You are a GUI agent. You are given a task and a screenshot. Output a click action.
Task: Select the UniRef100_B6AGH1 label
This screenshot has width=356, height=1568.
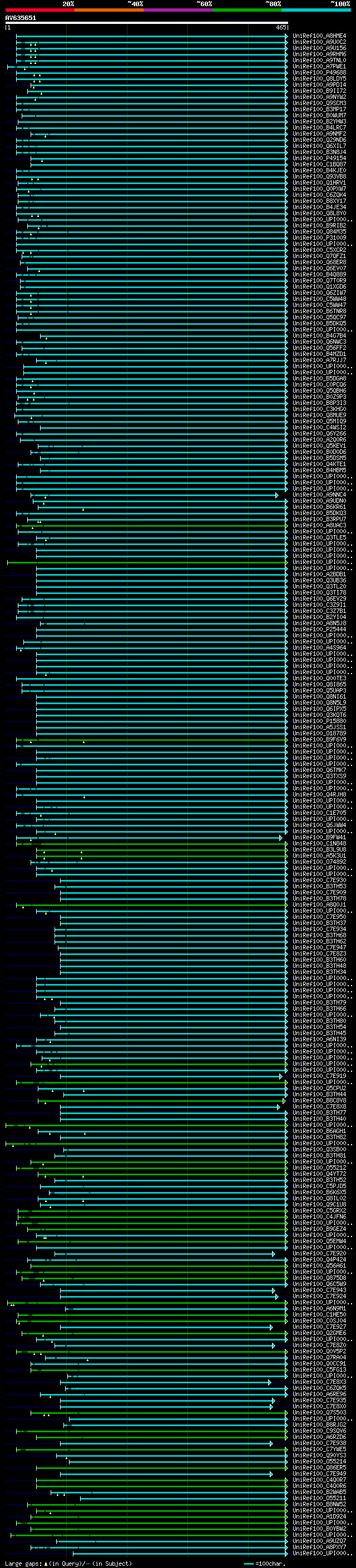coord(319,1131)
